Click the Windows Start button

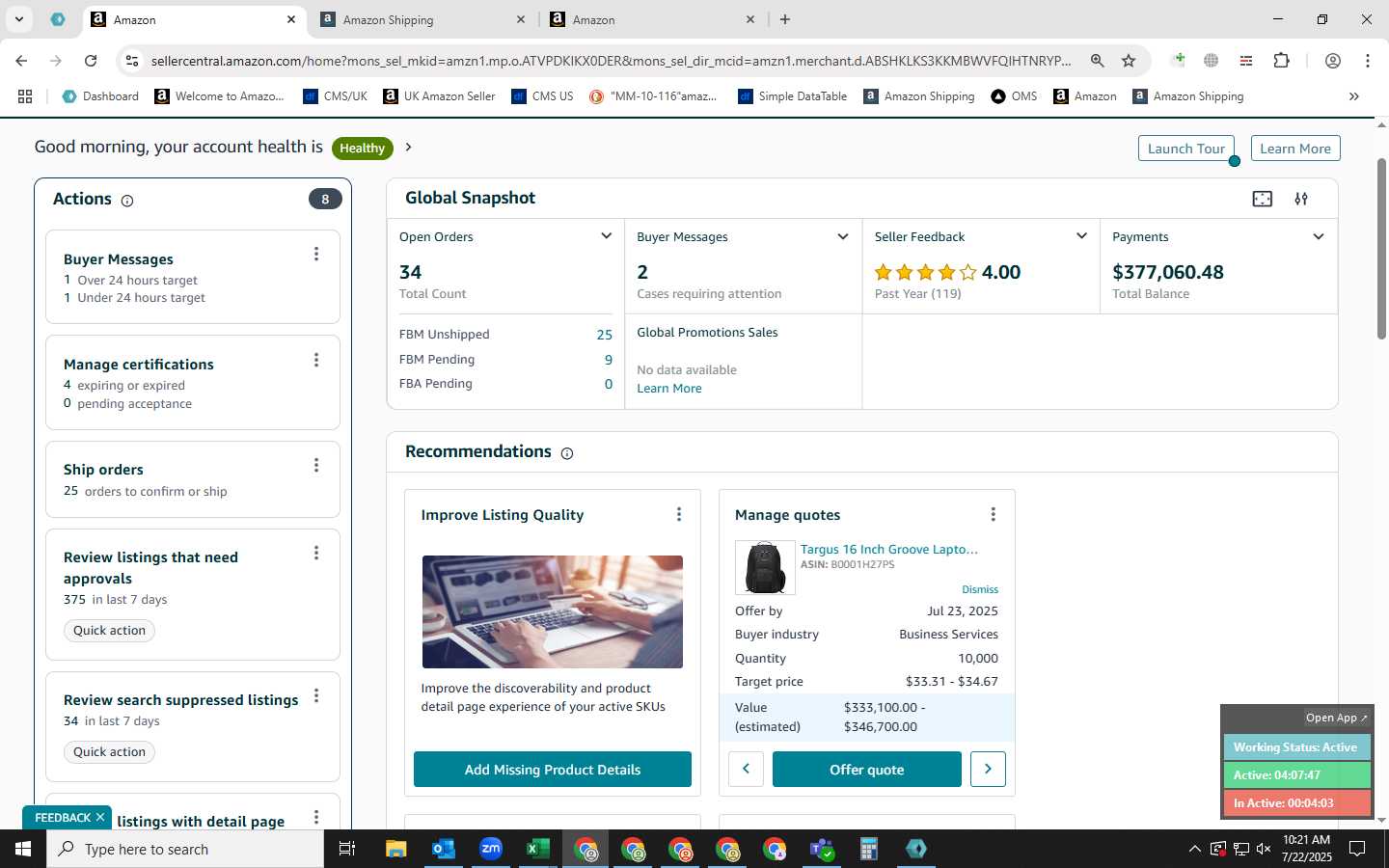[23, 849]
